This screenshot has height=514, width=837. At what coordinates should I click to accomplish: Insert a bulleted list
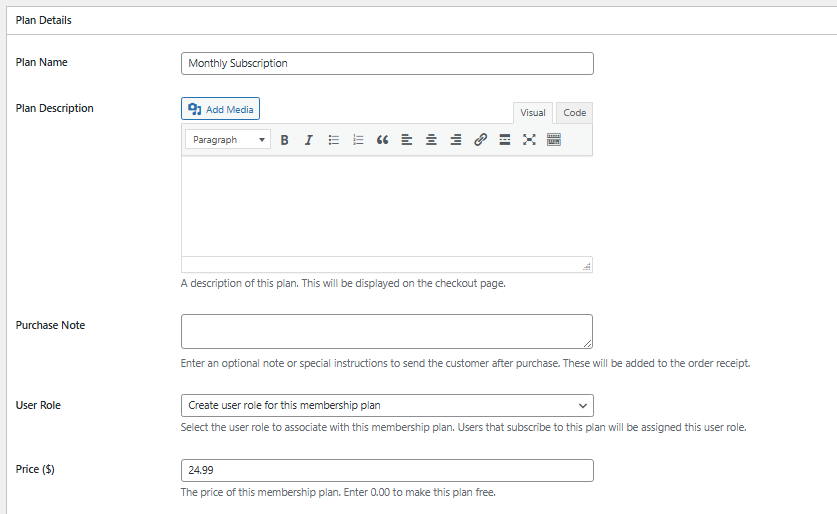(x=334, y=140)
